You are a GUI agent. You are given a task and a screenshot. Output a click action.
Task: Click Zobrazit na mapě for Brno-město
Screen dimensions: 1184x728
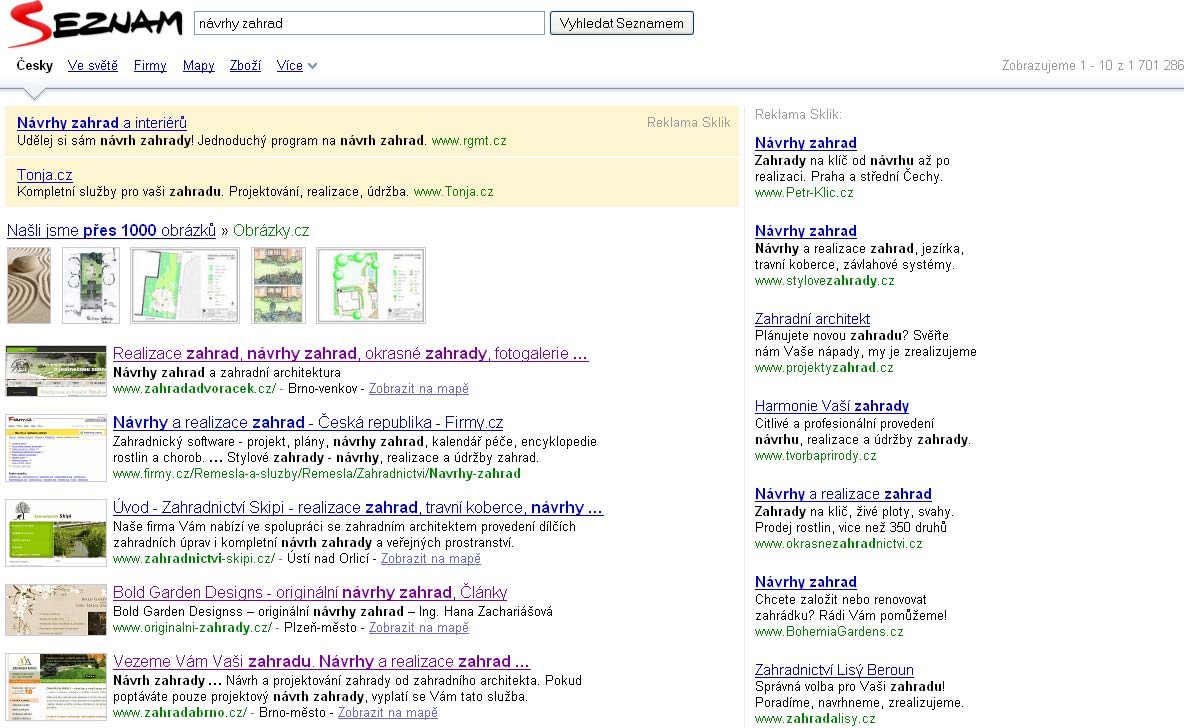point(387,713)
